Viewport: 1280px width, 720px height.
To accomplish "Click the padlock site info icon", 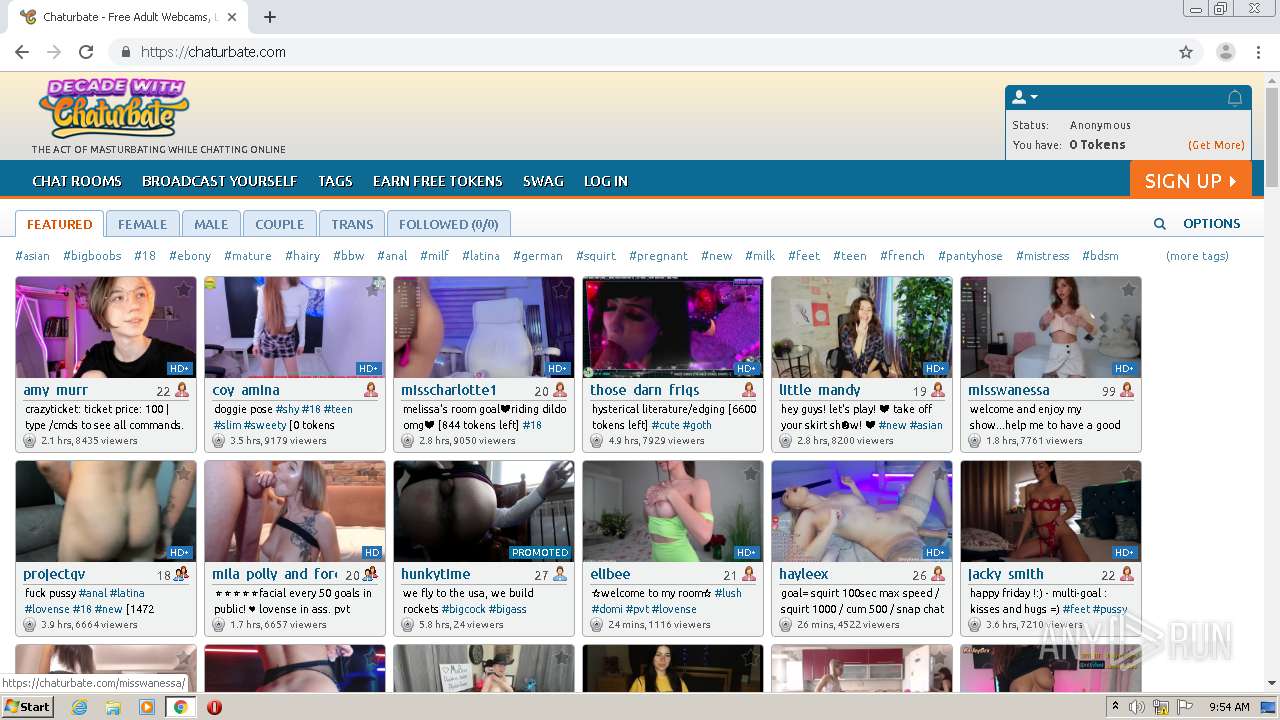I will (126, 52).
